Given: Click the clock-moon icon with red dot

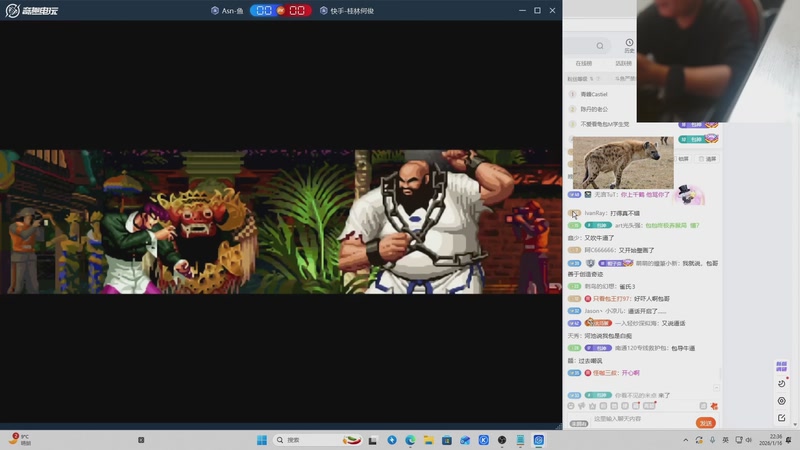Looking at the screenshot, I should click(782, 383).
